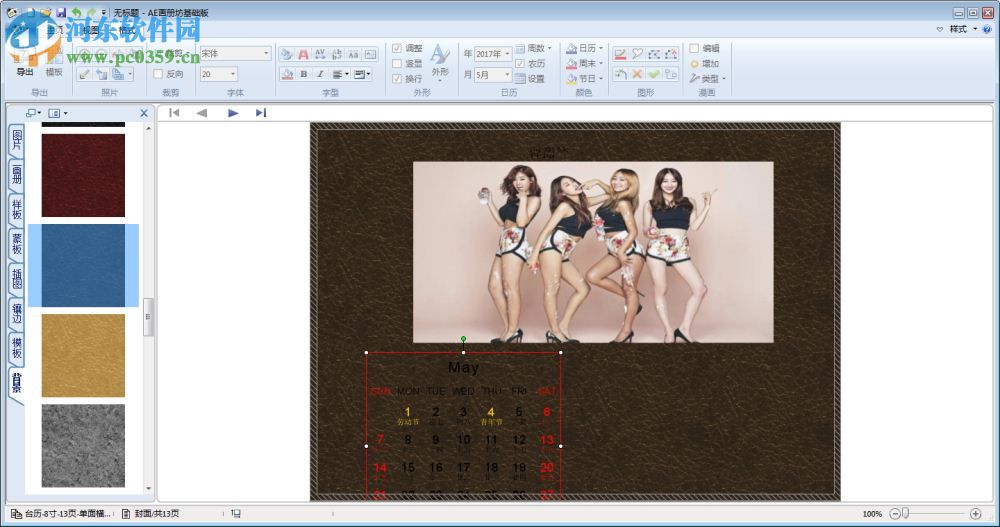This screenshot has height=527, width=1000.
Task: Click the Italic text formatting icon
Action: 320,74
